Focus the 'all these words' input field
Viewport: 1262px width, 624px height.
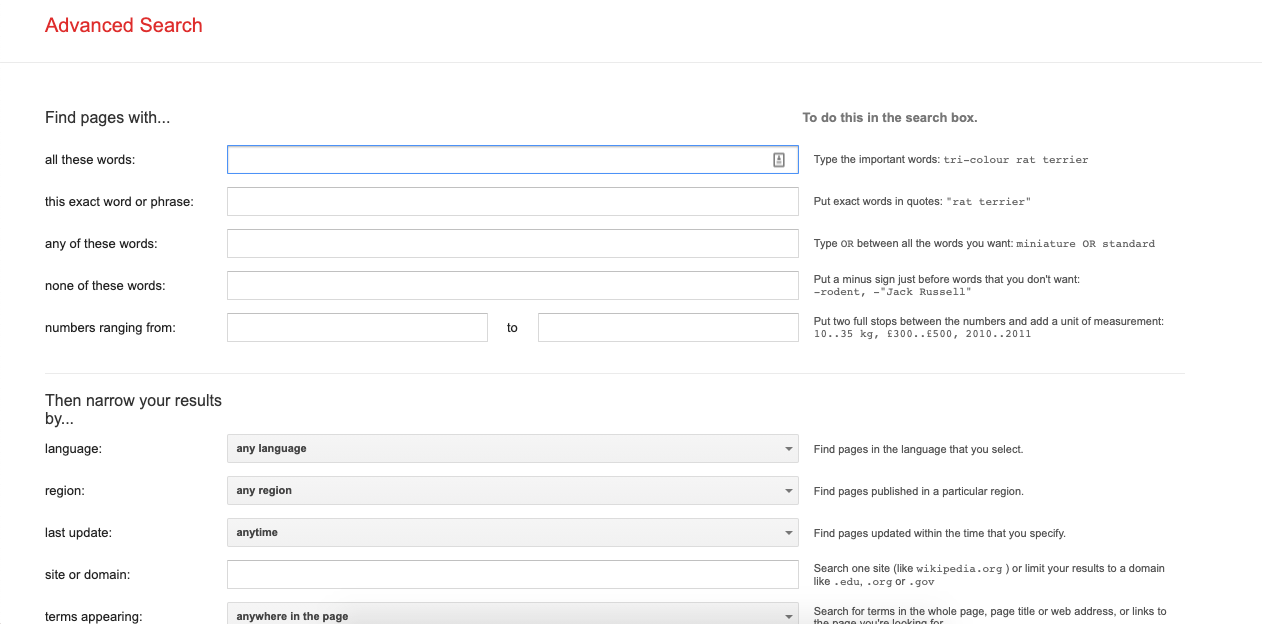pyautogui.click(x=512, y=160)
